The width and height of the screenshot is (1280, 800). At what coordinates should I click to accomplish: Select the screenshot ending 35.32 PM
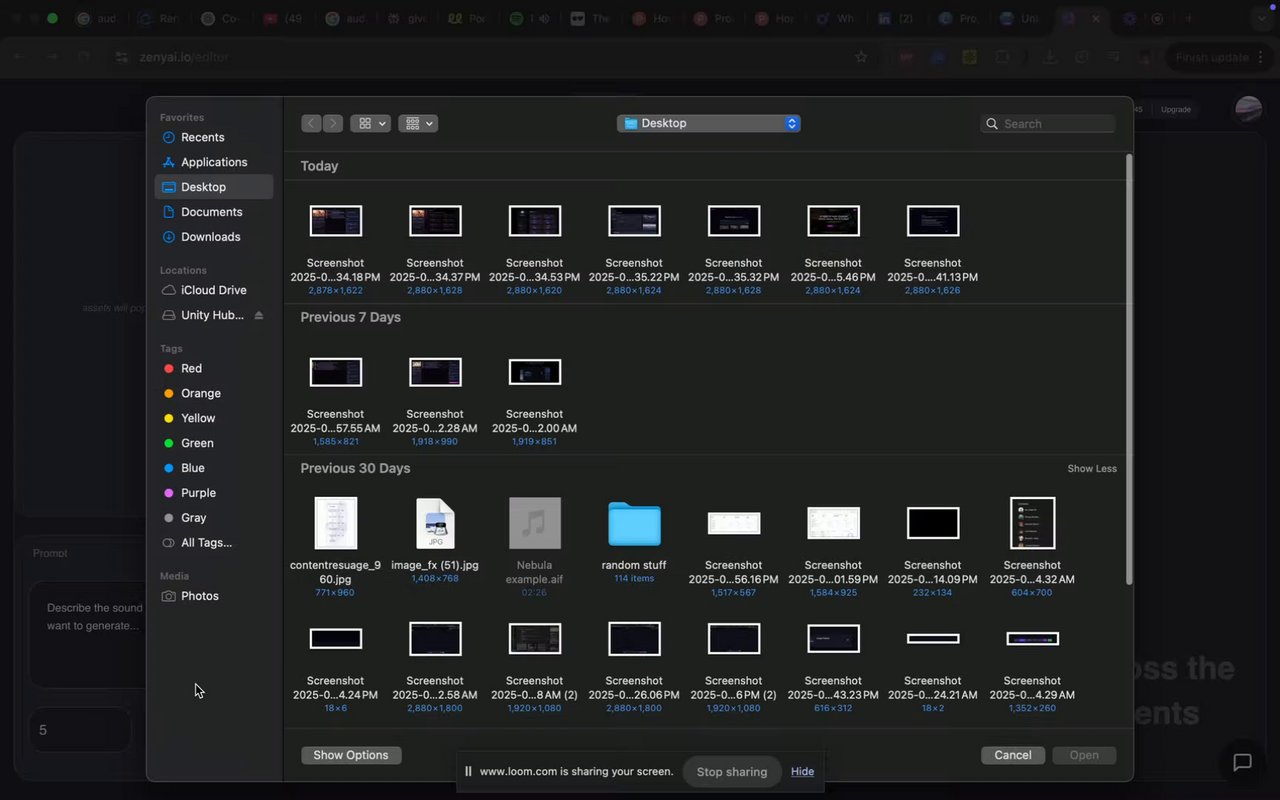pos(734,221)
